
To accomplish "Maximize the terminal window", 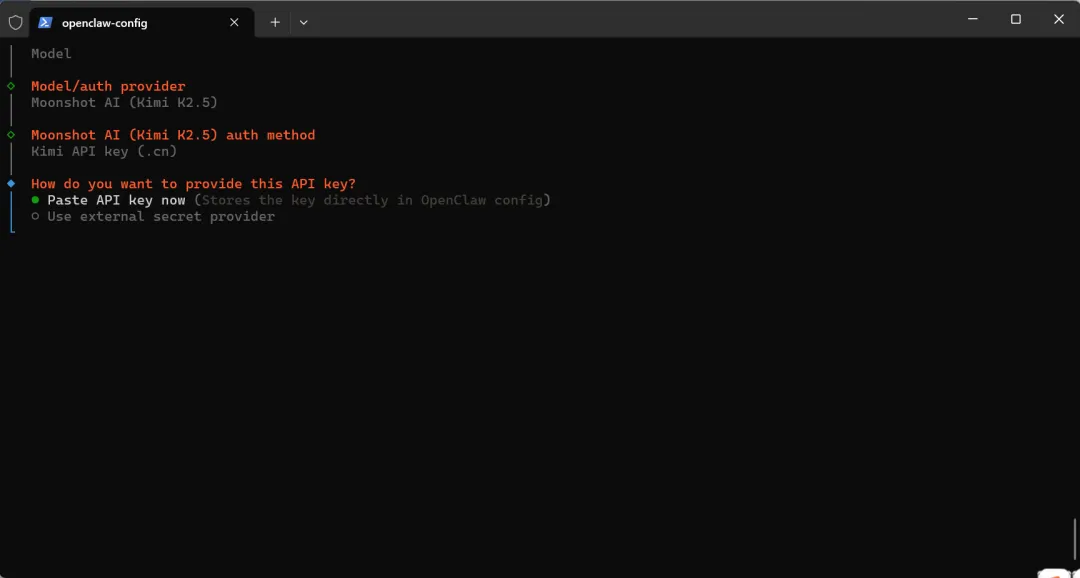I will (x=1015, y=19).
